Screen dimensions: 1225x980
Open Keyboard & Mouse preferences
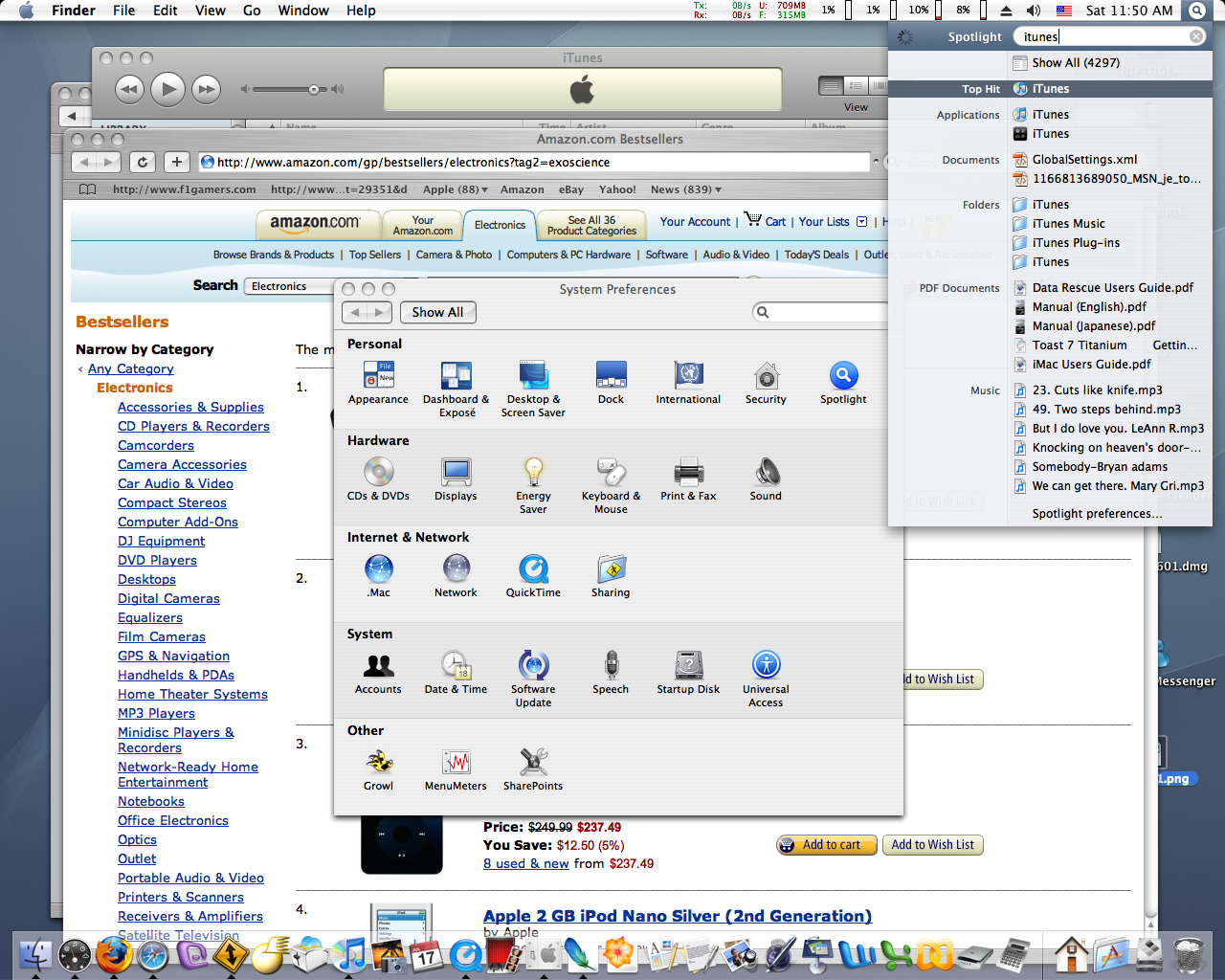tap(611, 485)
